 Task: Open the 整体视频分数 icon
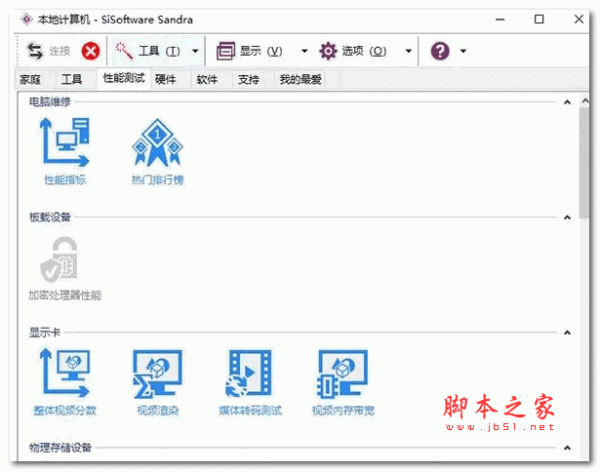click(x=65, y=372)
